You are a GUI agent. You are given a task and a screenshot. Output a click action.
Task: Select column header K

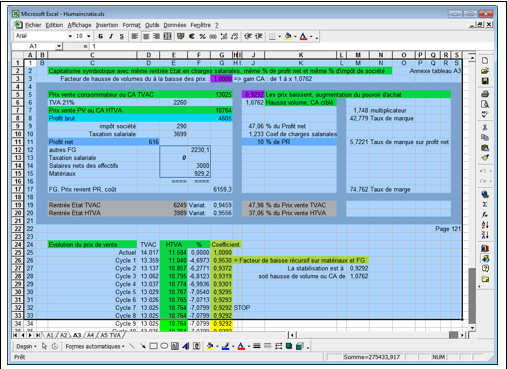pos(301,55)
